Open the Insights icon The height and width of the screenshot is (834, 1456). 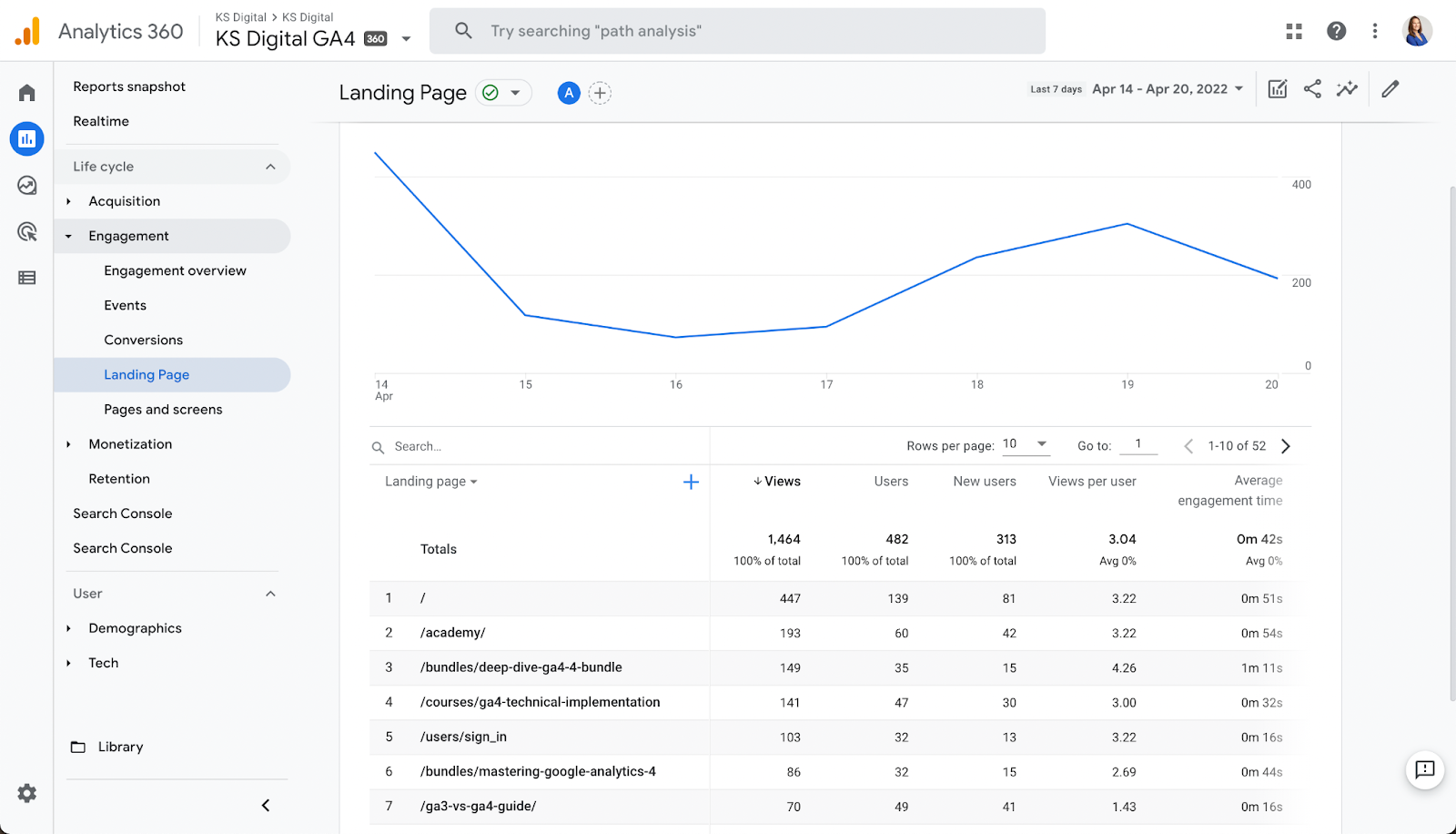point(1347,88)
